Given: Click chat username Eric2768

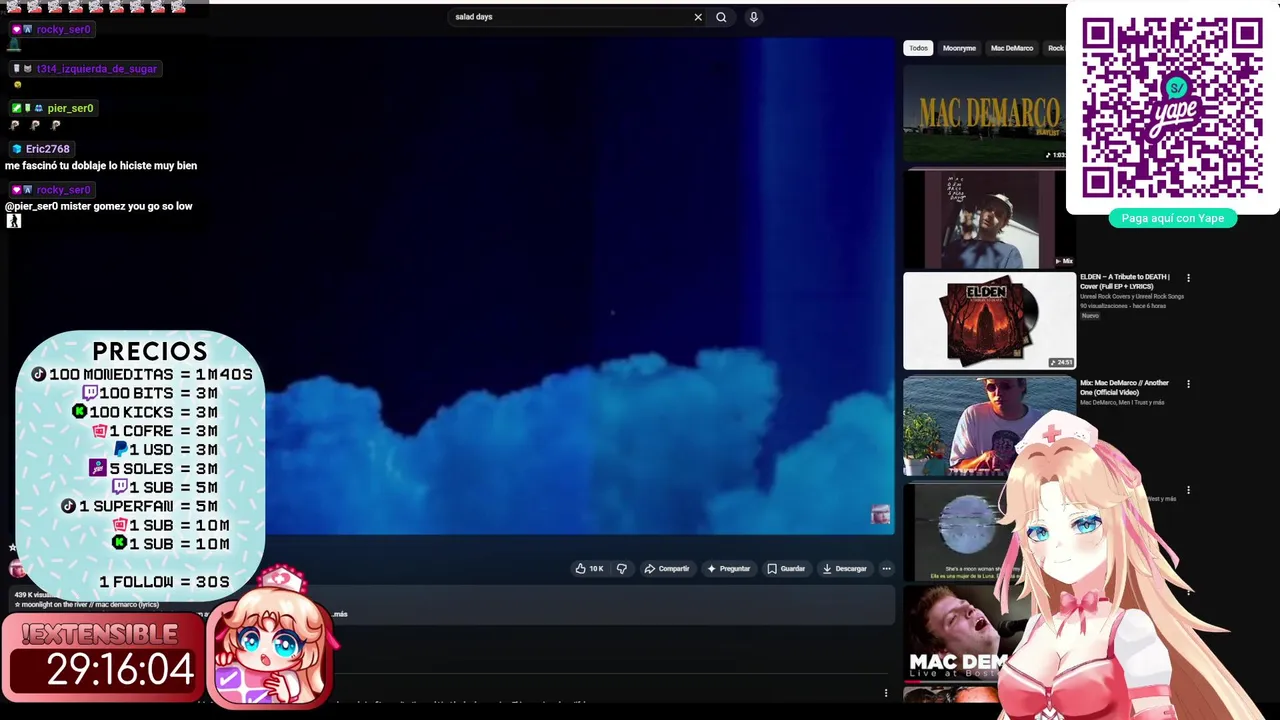Looking at the screenshot, I should click(x=47, y=149).
